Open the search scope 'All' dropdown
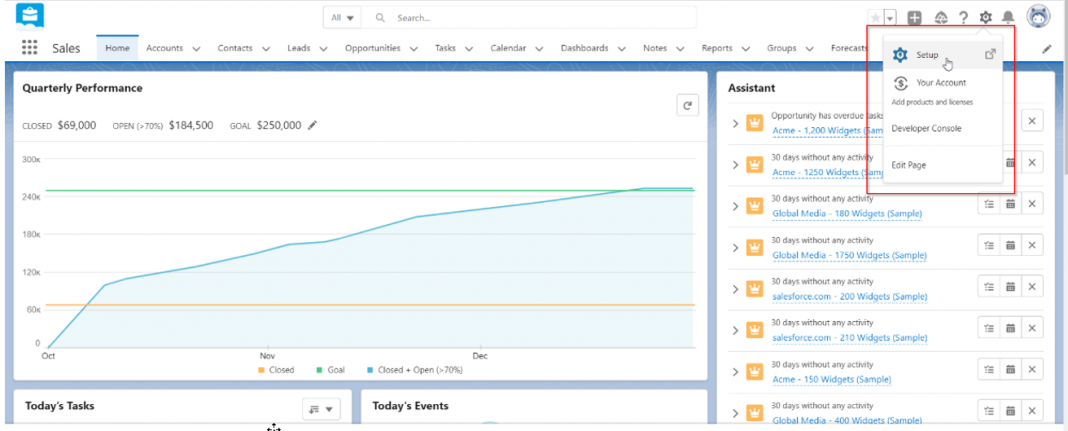The height and width of the screenshot is (431, 1068). [x=343, y=18]
